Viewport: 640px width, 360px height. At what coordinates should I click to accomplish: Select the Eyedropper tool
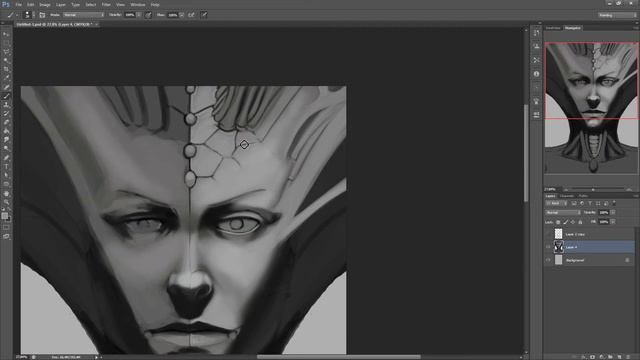point(6,78)
